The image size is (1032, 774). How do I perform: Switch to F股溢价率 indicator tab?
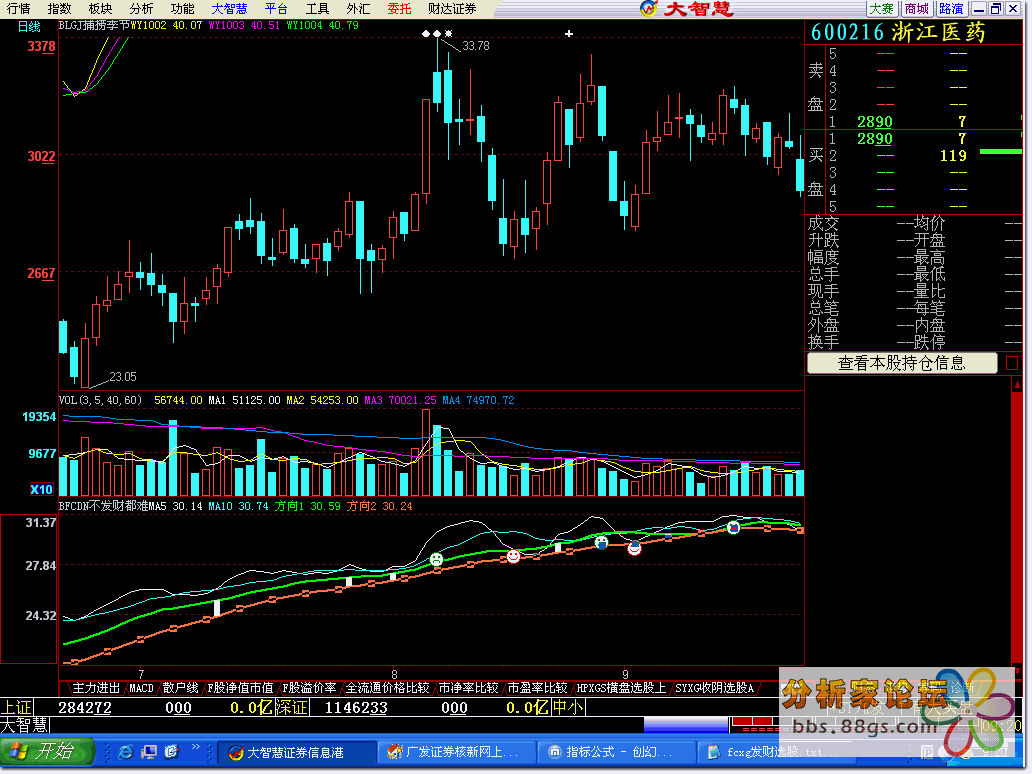click(309, 688)
